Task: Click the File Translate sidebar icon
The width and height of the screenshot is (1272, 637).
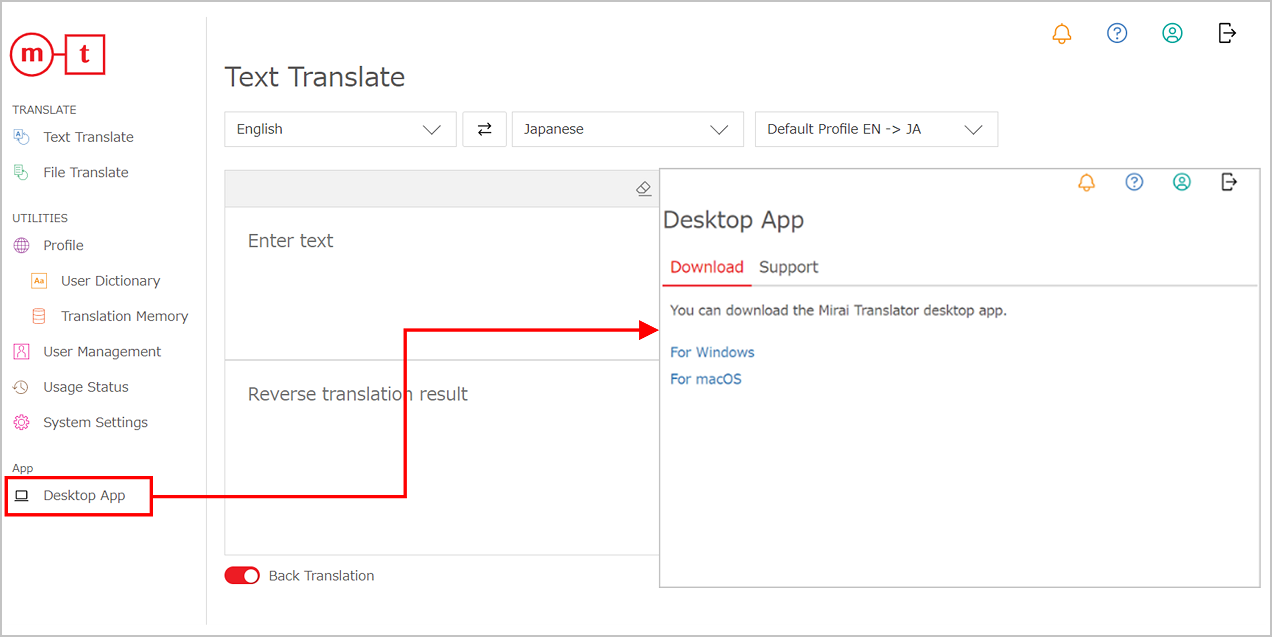Action: pyautogui.click(x=21, y=172)
